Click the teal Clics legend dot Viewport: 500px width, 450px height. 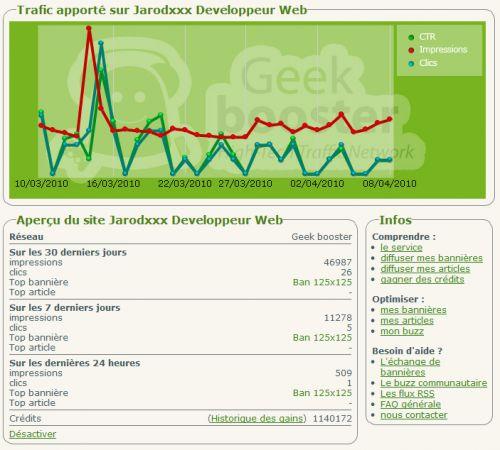411,63
